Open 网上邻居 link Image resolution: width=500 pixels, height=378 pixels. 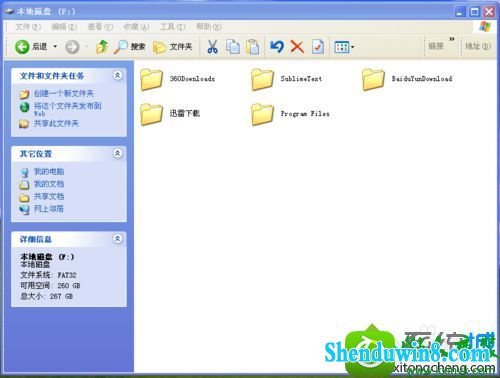click(x=49, y=209)
